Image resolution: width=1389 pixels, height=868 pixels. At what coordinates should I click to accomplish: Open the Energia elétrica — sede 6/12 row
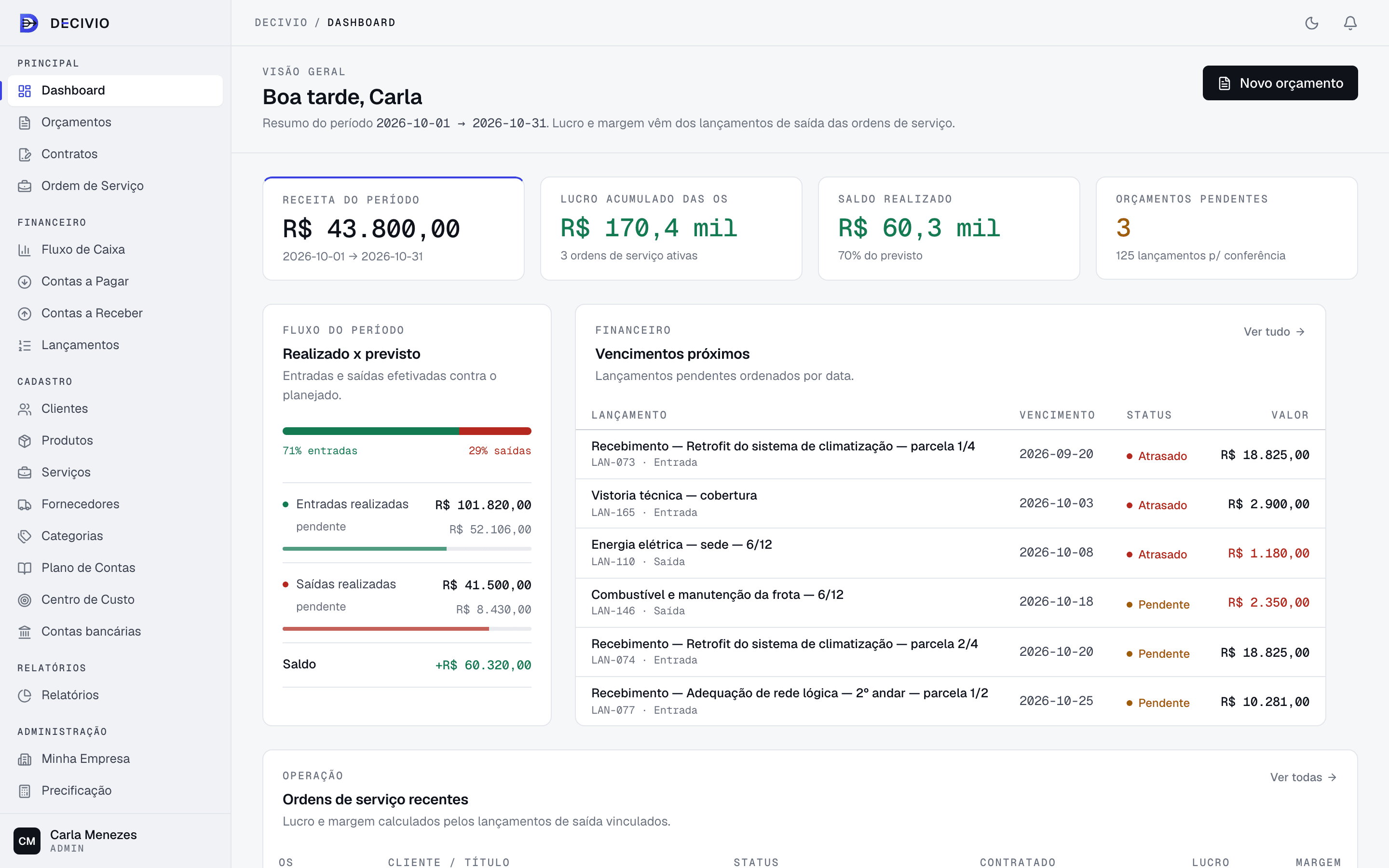[x=950, y=553]
